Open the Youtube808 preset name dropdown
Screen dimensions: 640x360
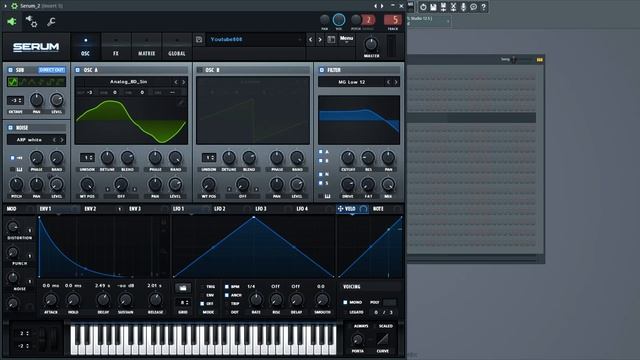255,40
